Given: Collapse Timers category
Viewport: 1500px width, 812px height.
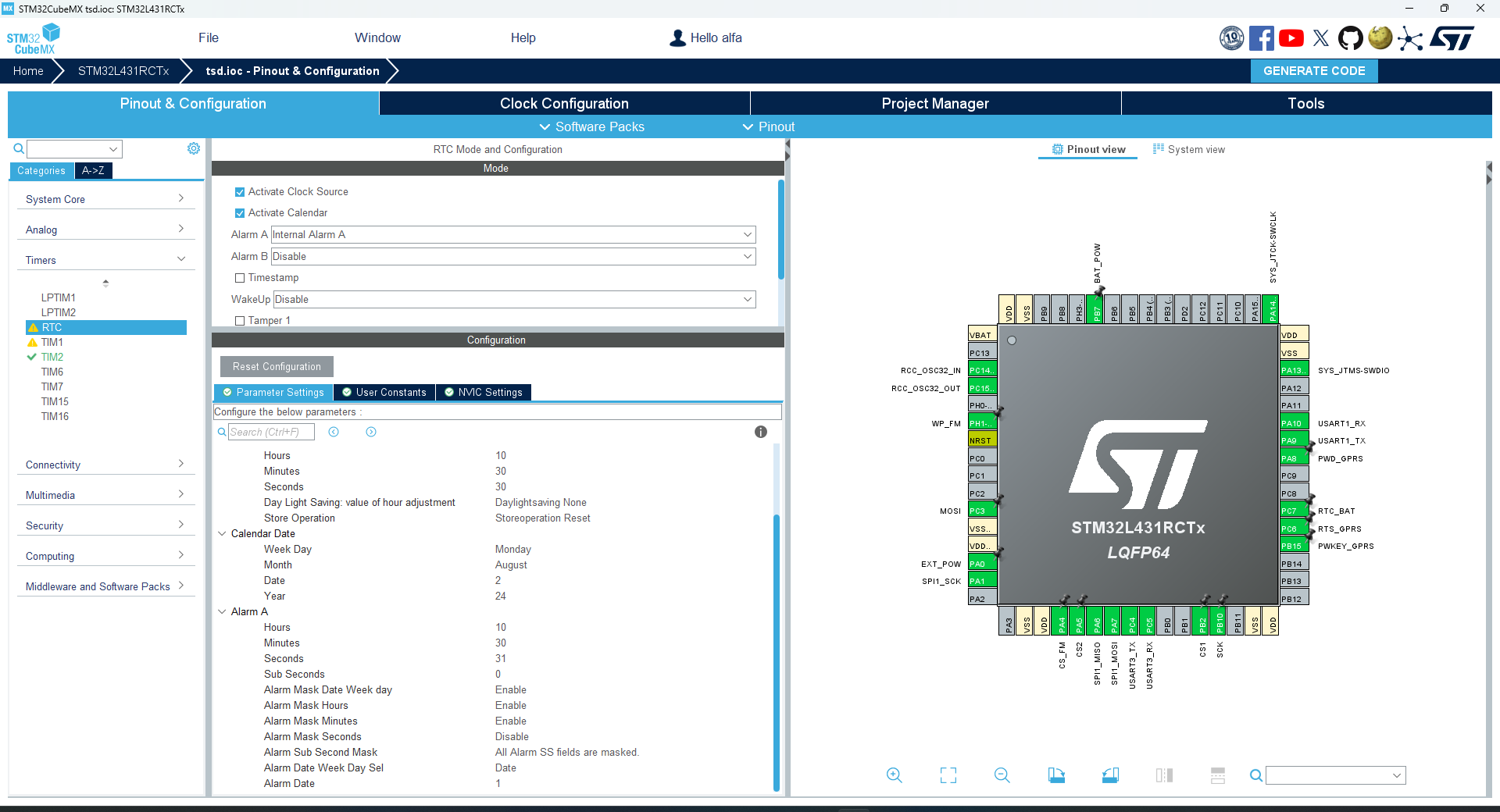Looking at the screenshot, I should point(105,260).
